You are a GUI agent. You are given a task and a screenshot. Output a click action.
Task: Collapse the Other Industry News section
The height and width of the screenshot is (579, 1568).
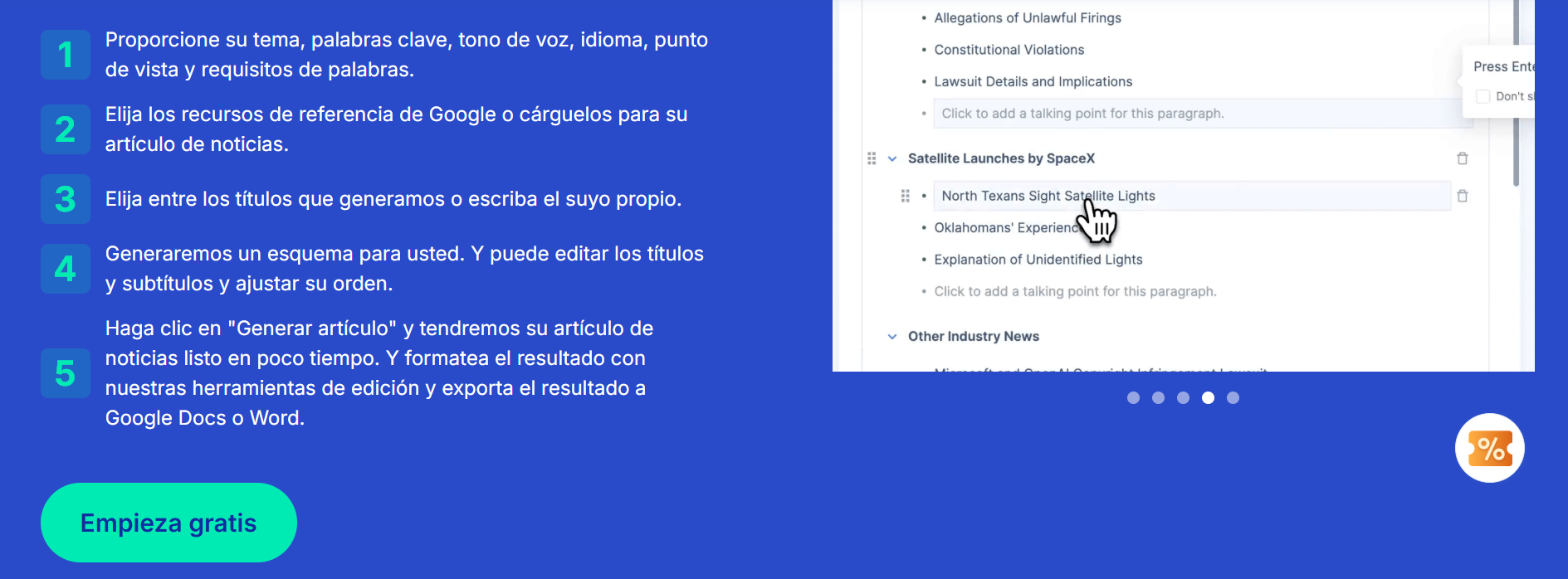(892, 336)
